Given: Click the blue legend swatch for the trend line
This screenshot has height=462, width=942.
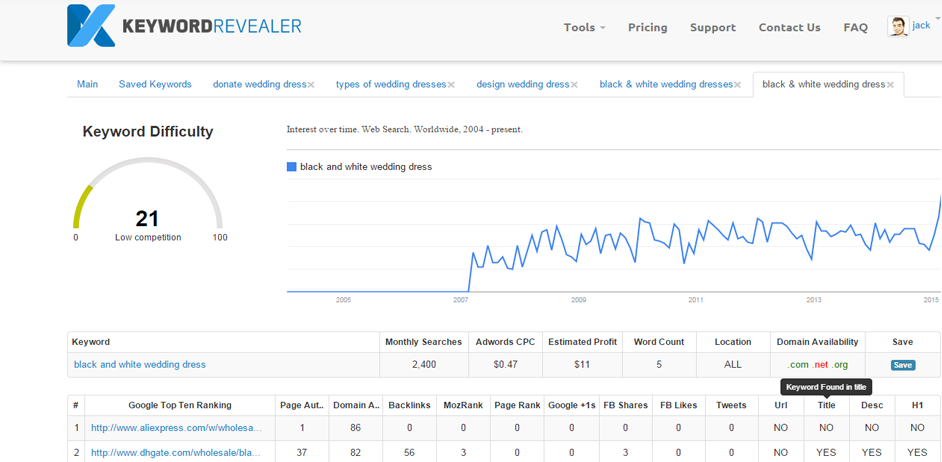Looking at the screenshot, I should tap(291, 166).
